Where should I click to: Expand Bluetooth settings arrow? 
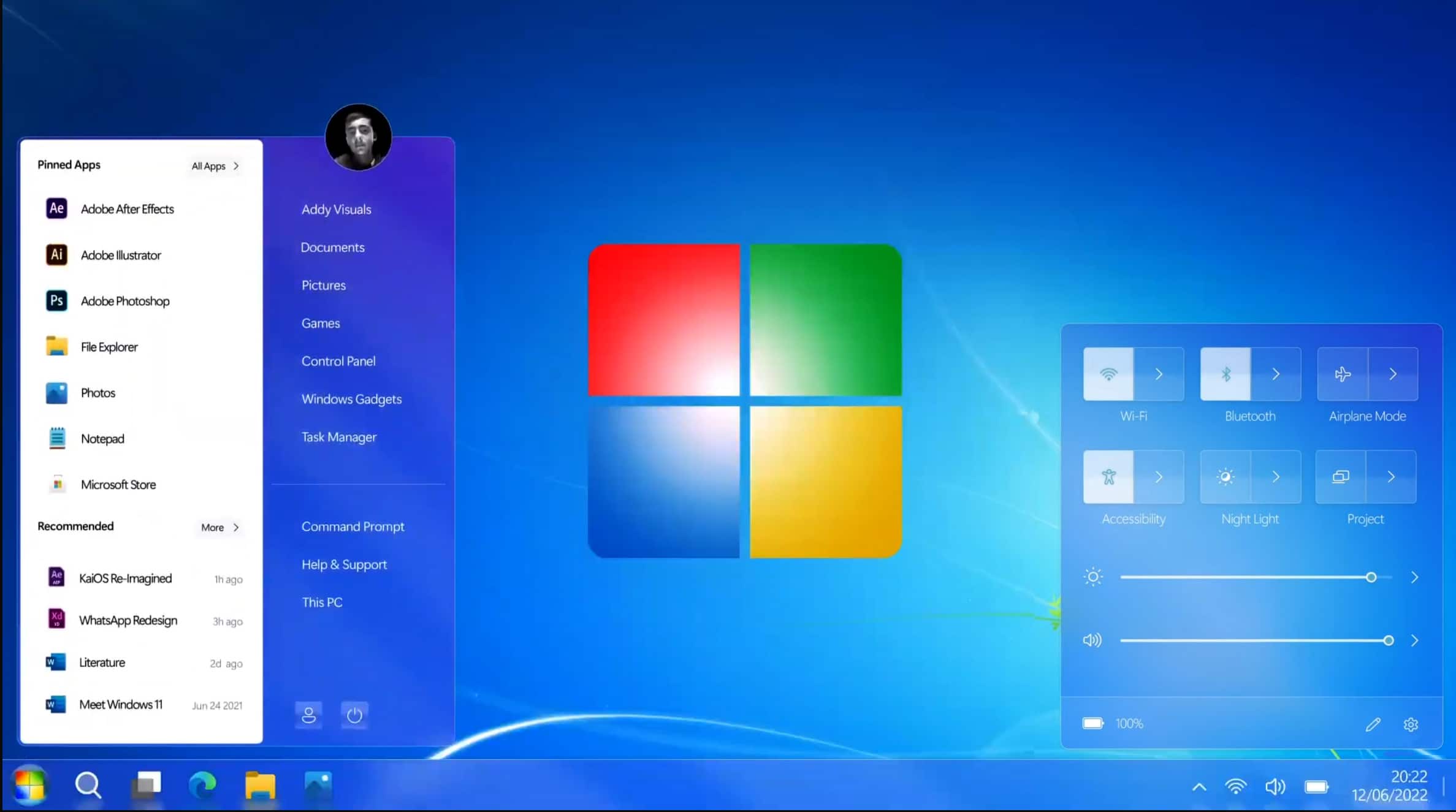[x=1276, y=374]
